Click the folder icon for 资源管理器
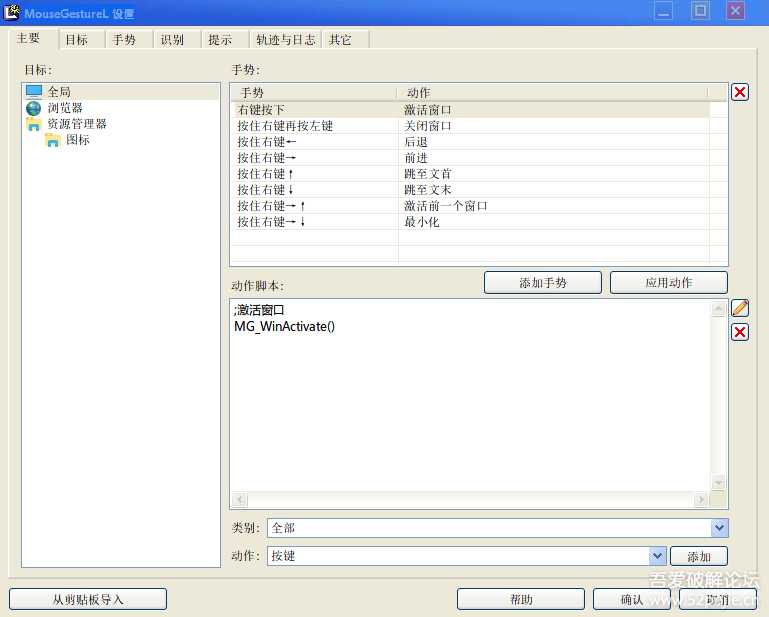Image resolution: width=769 pixels, height=617 pixels. pyautogui.click(x=33, y=124)
